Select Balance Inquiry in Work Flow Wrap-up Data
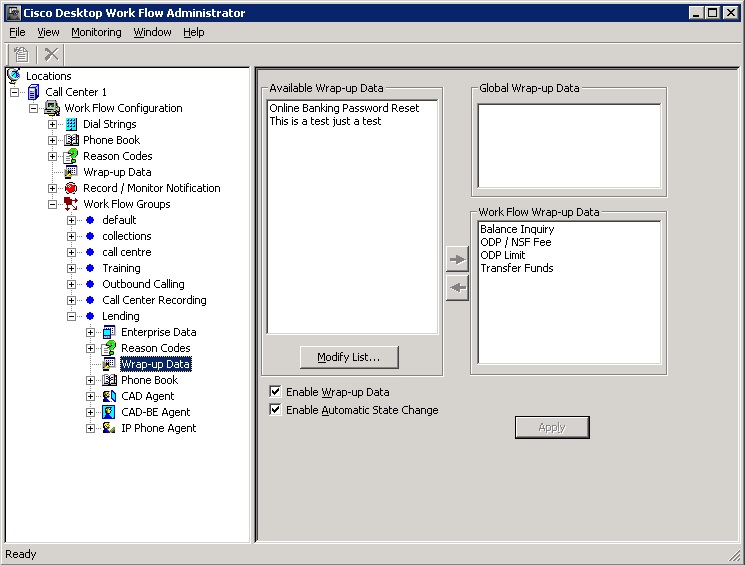The width and height of the screenshot is (745, 565). [x=517, y=229]
